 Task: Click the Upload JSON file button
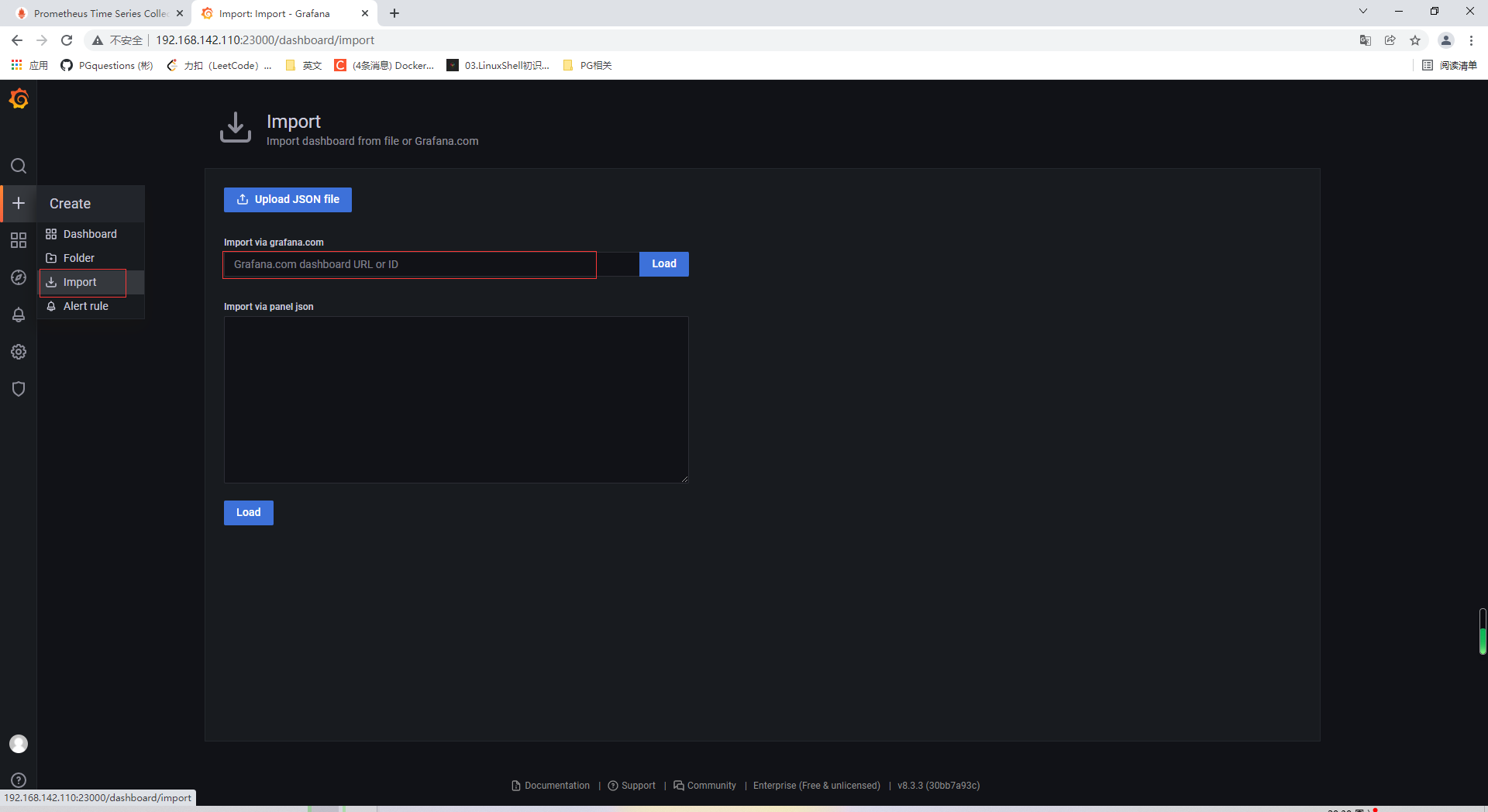point(288,200)
